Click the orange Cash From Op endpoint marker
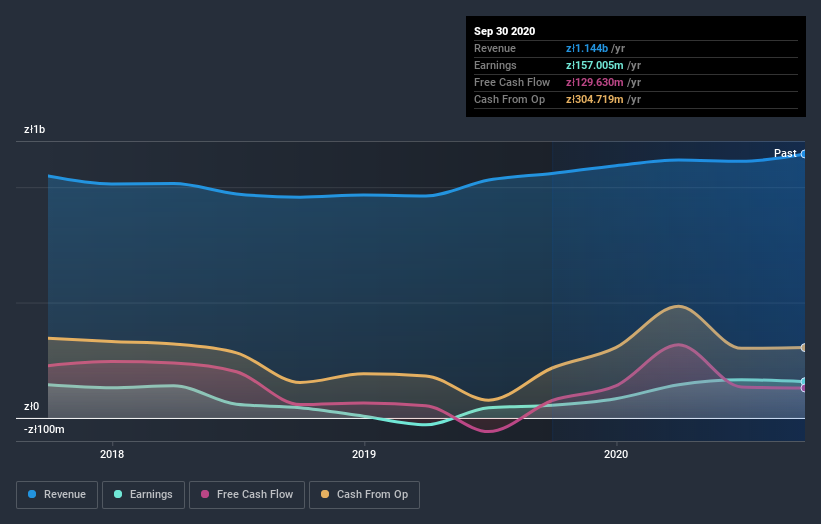Screen dimensions: 821x524 [x=803, y=348]
